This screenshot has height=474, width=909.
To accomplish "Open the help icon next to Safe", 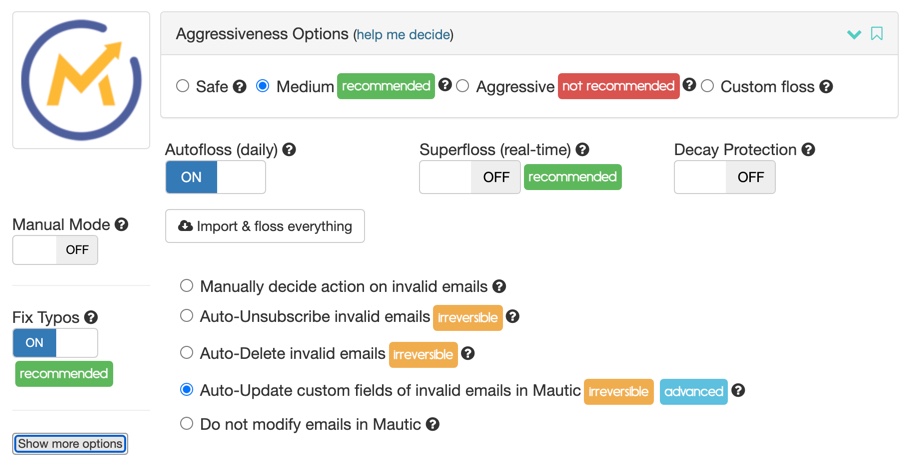I will click(x=239, y=87).
